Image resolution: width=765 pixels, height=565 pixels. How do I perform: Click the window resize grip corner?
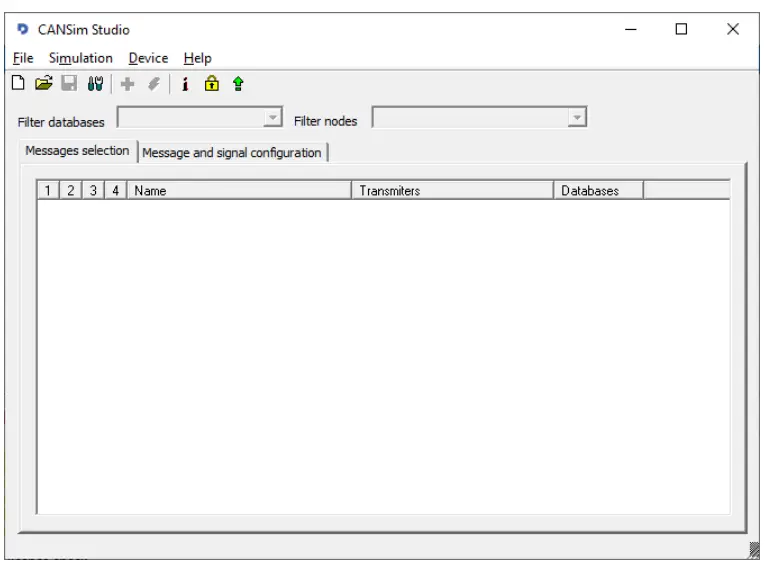pyautogui.click(x=753, y=551)
